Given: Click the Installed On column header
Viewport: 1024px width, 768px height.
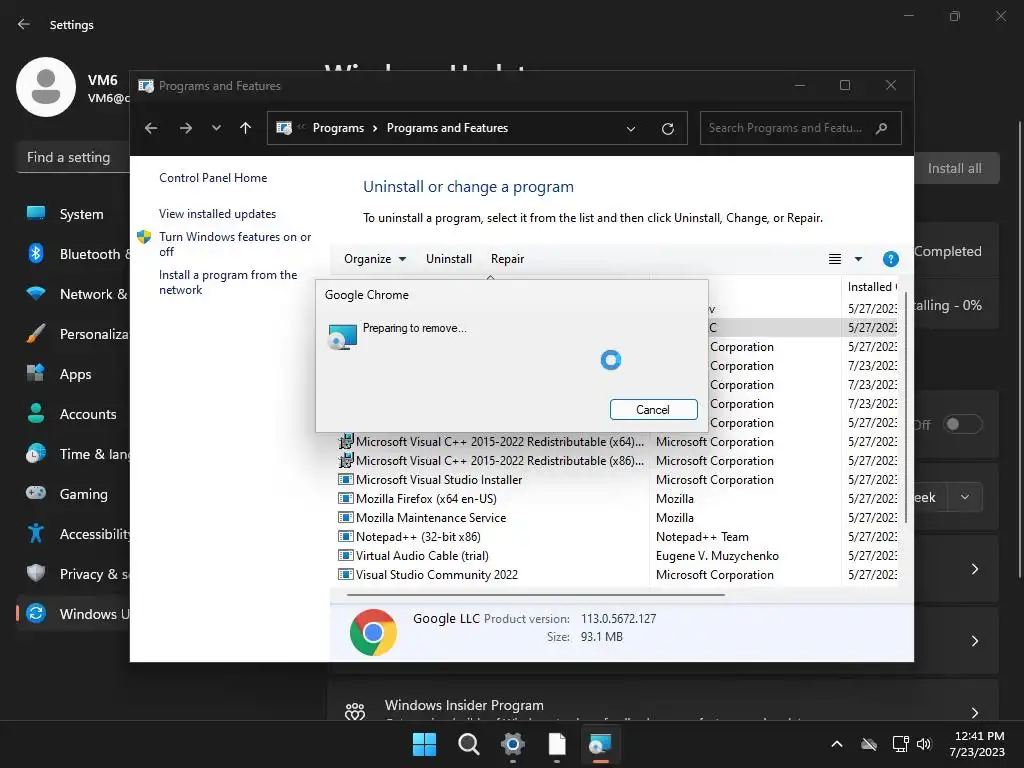Looking at the screenshot, I should pos(871,287).
